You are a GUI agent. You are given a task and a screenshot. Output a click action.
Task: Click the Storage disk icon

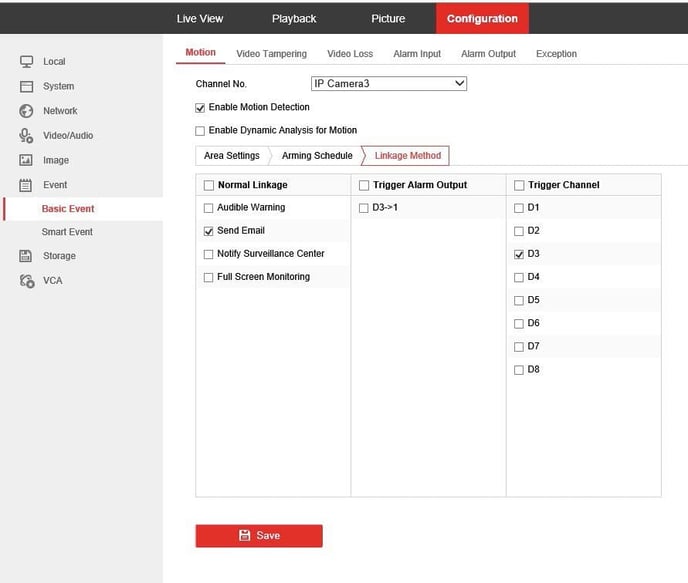tap(27, 256)
